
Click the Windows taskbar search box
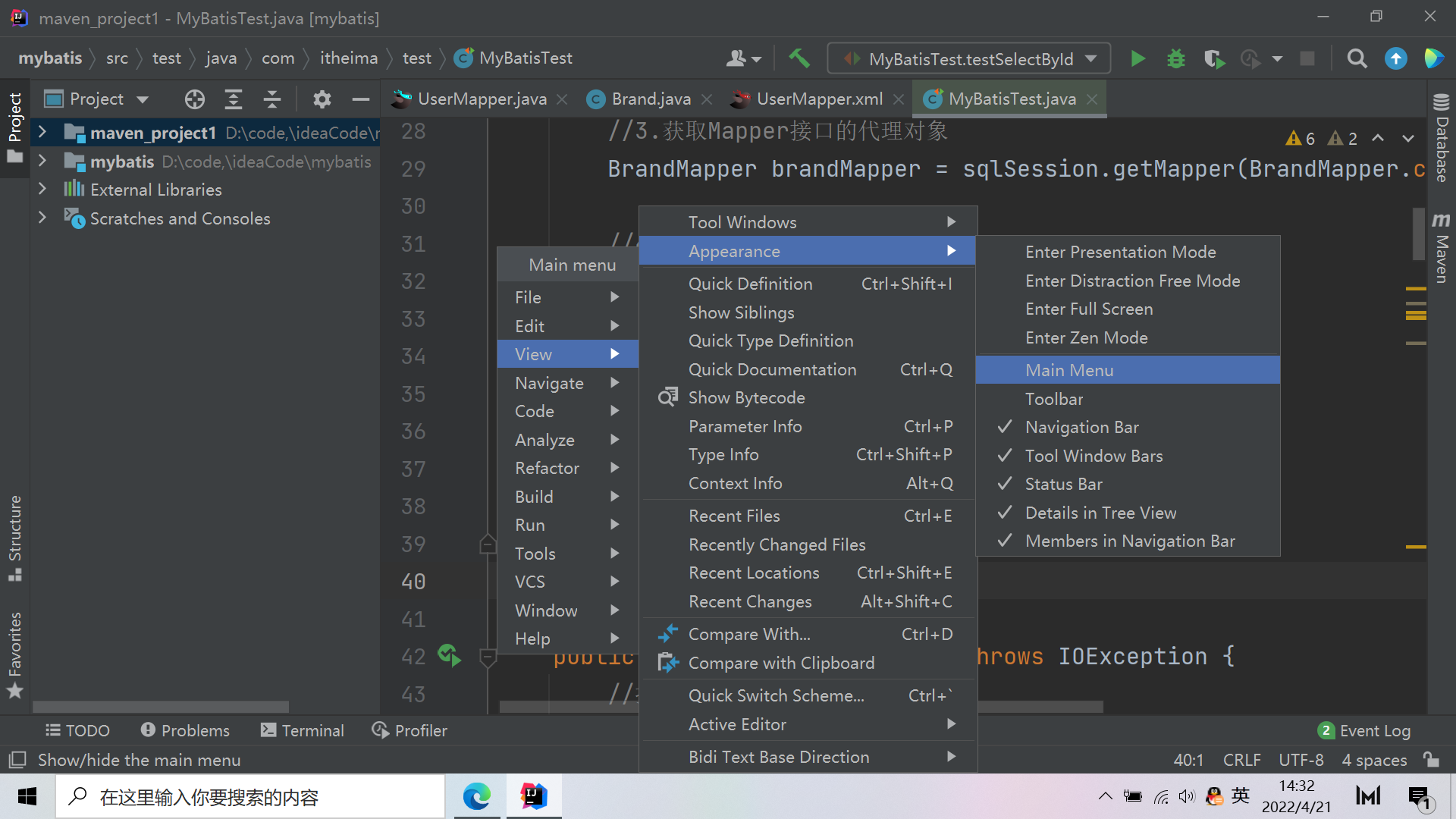click(x=250, y=797)
